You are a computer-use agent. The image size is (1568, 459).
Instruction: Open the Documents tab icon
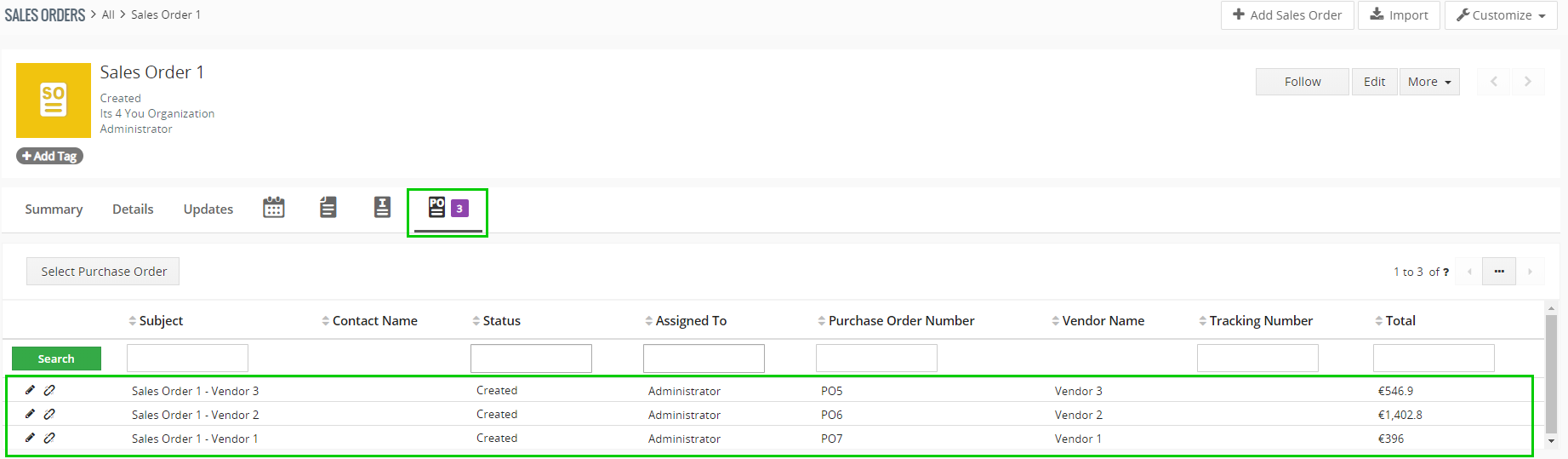328,208
